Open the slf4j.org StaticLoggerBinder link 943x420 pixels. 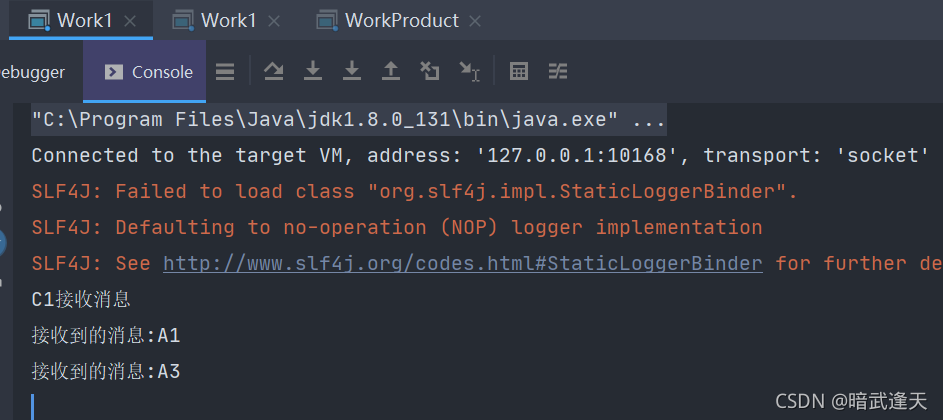[x=462, y=264]
